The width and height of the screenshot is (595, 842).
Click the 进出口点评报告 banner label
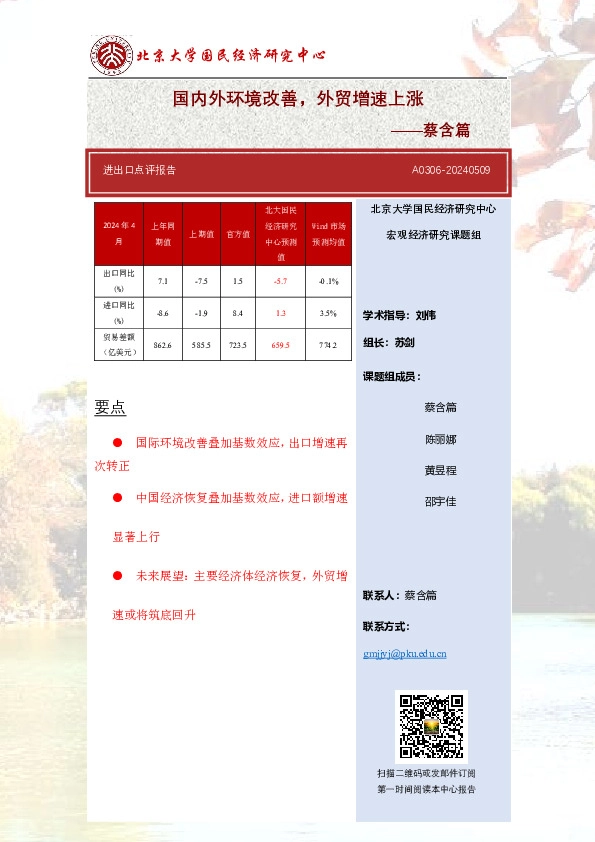[x=140, y=170]
